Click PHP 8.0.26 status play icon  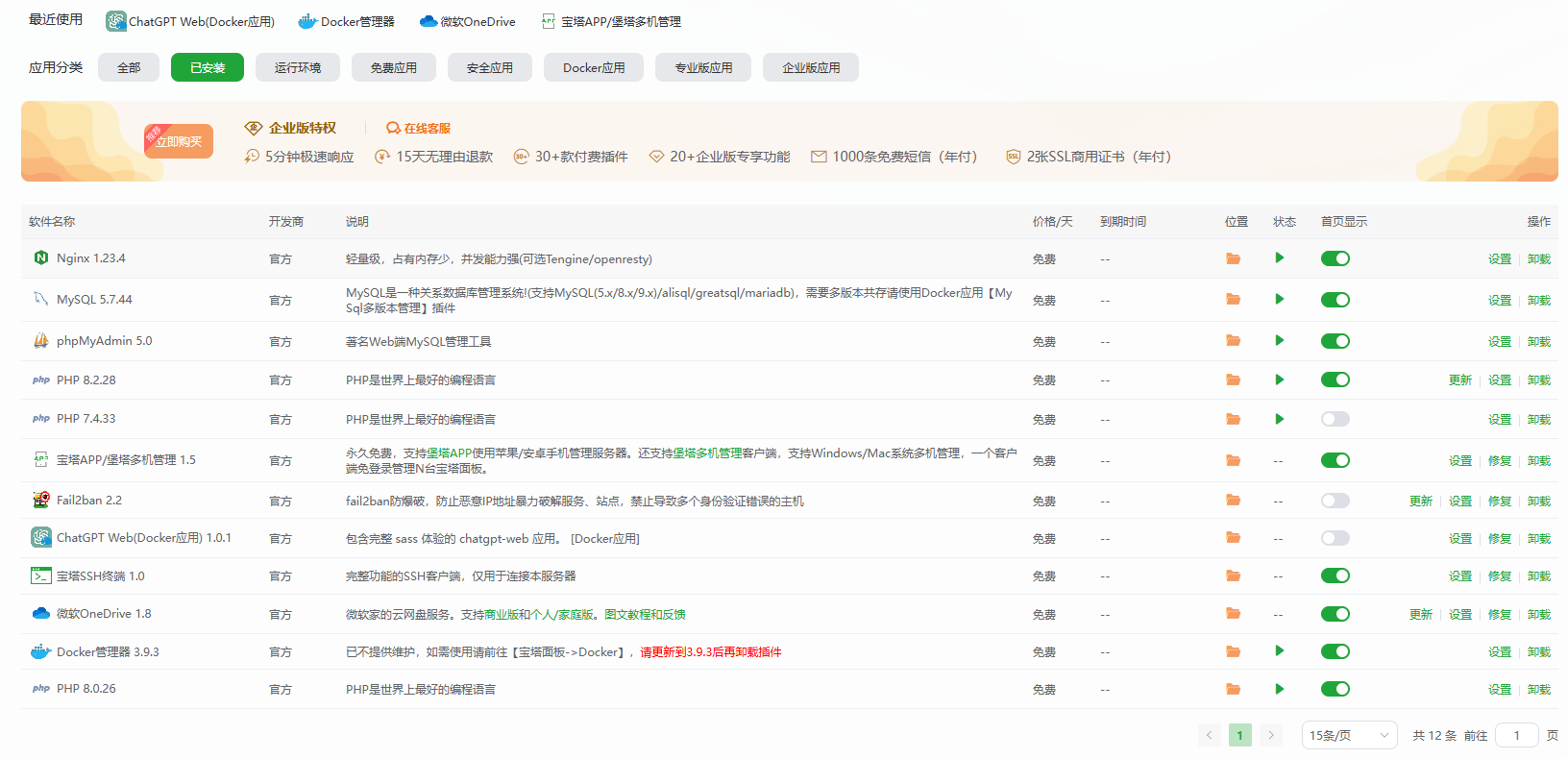(1279, 689)
